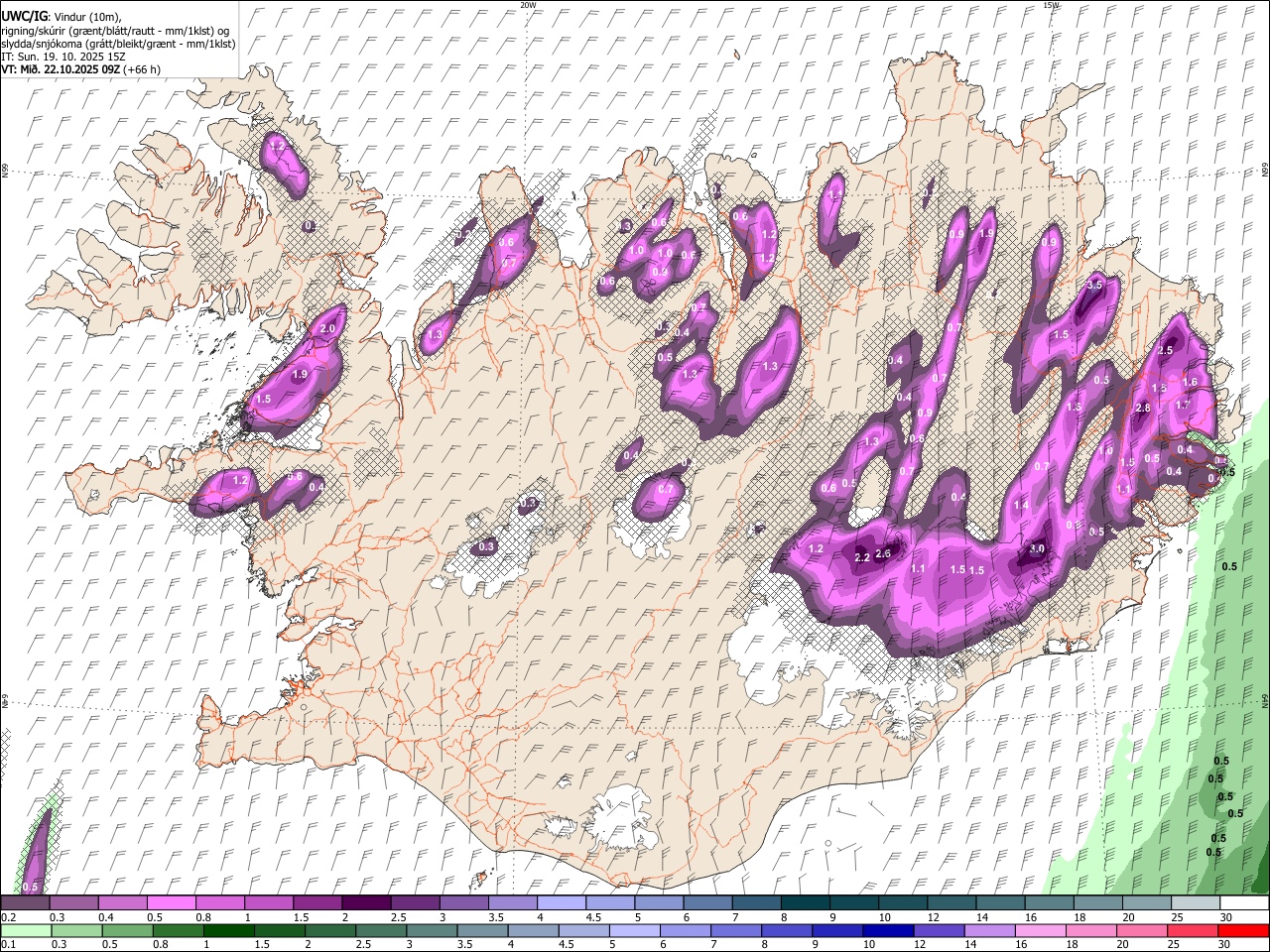This screenshot has width=1270, height=952.
Task: Click the '3.0' precipitation value on map
Action: pos(1038,548)
